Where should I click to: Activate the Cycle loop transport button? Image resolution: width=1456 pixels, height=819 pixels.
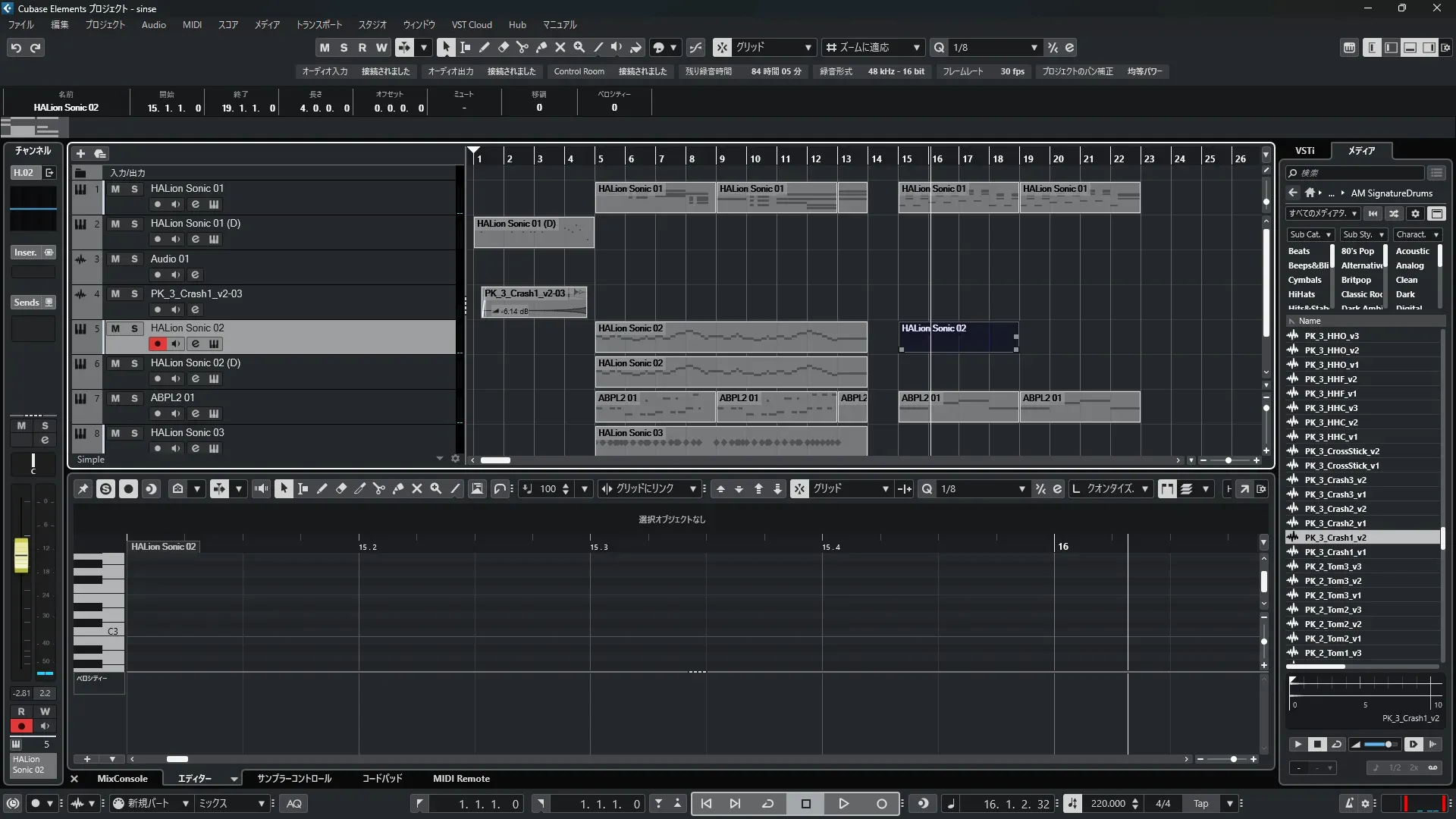(767, 804)
